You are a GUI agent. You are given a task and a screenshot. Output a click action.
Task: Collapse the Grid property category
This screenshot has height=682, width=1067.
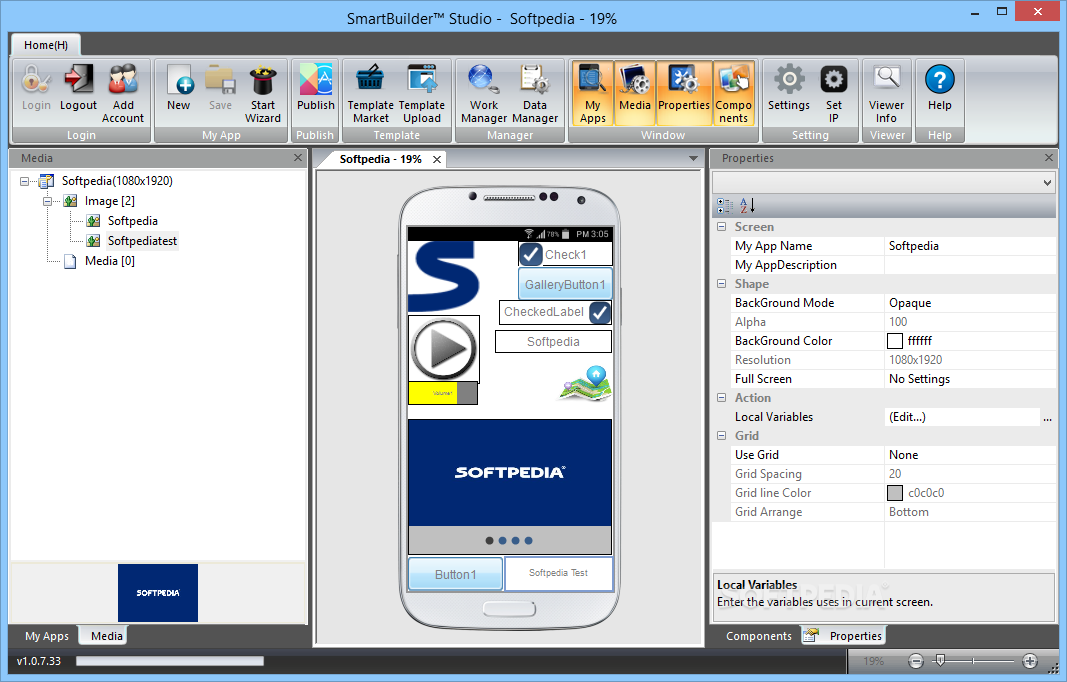[x=721, y=436]
